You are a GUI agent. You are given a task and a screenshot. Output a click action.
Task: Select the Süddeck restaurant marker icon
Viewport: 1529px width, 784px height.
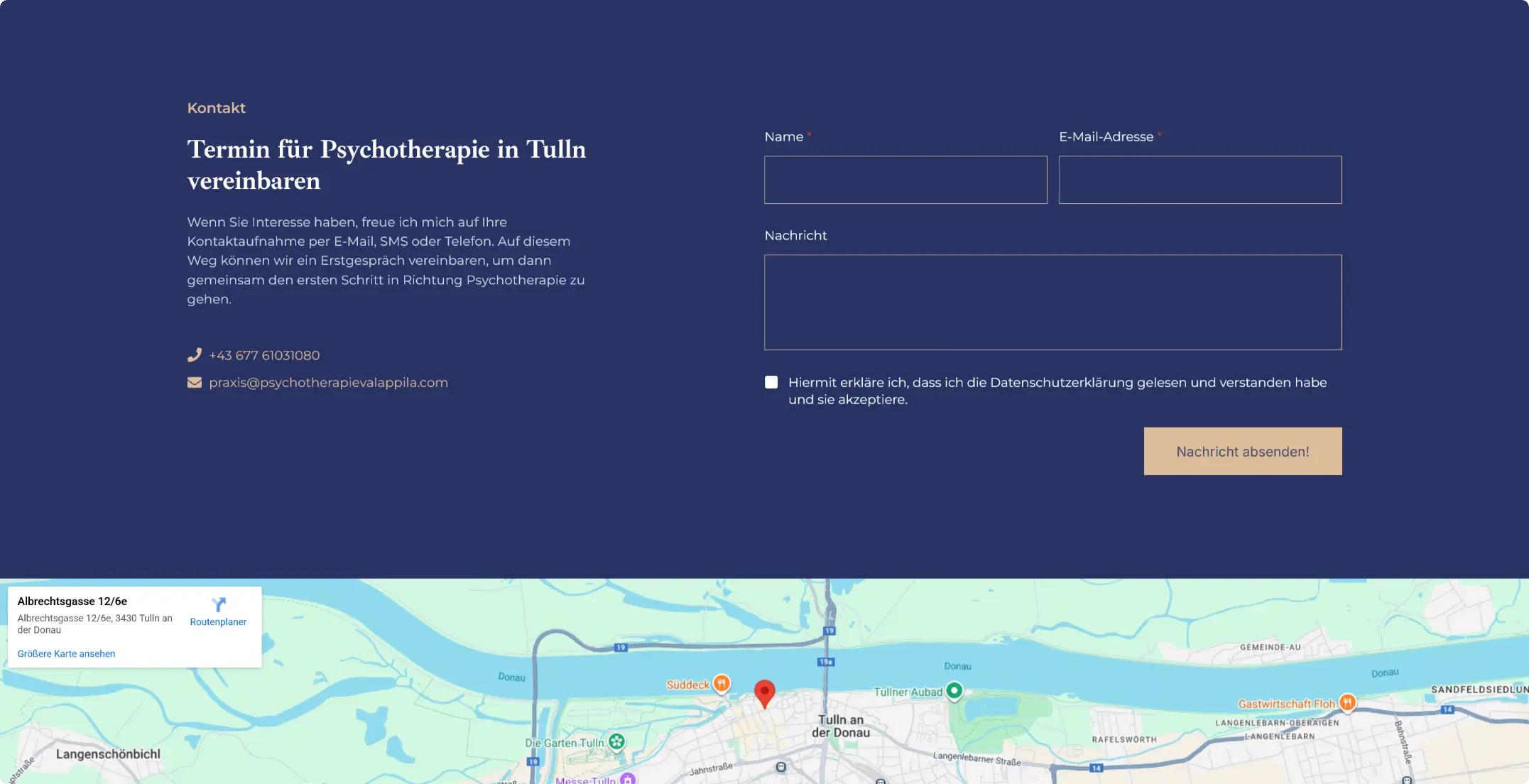coord(722,683)
